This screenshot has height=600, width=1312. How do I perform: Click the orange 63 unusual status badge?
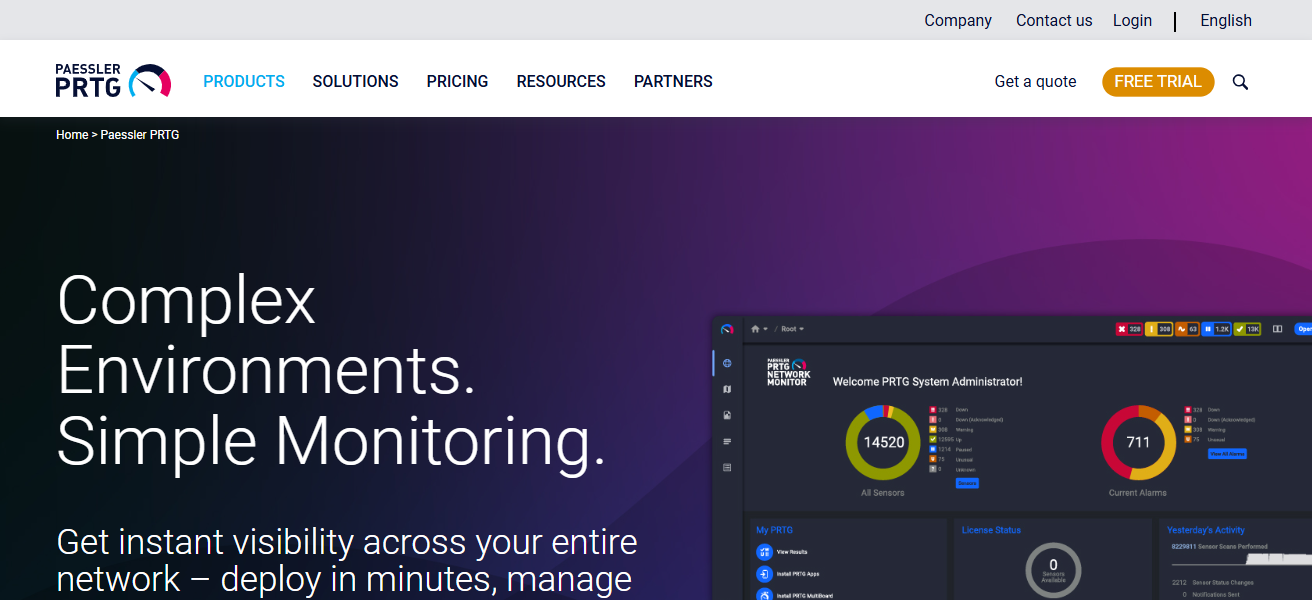click(1188, 329)
